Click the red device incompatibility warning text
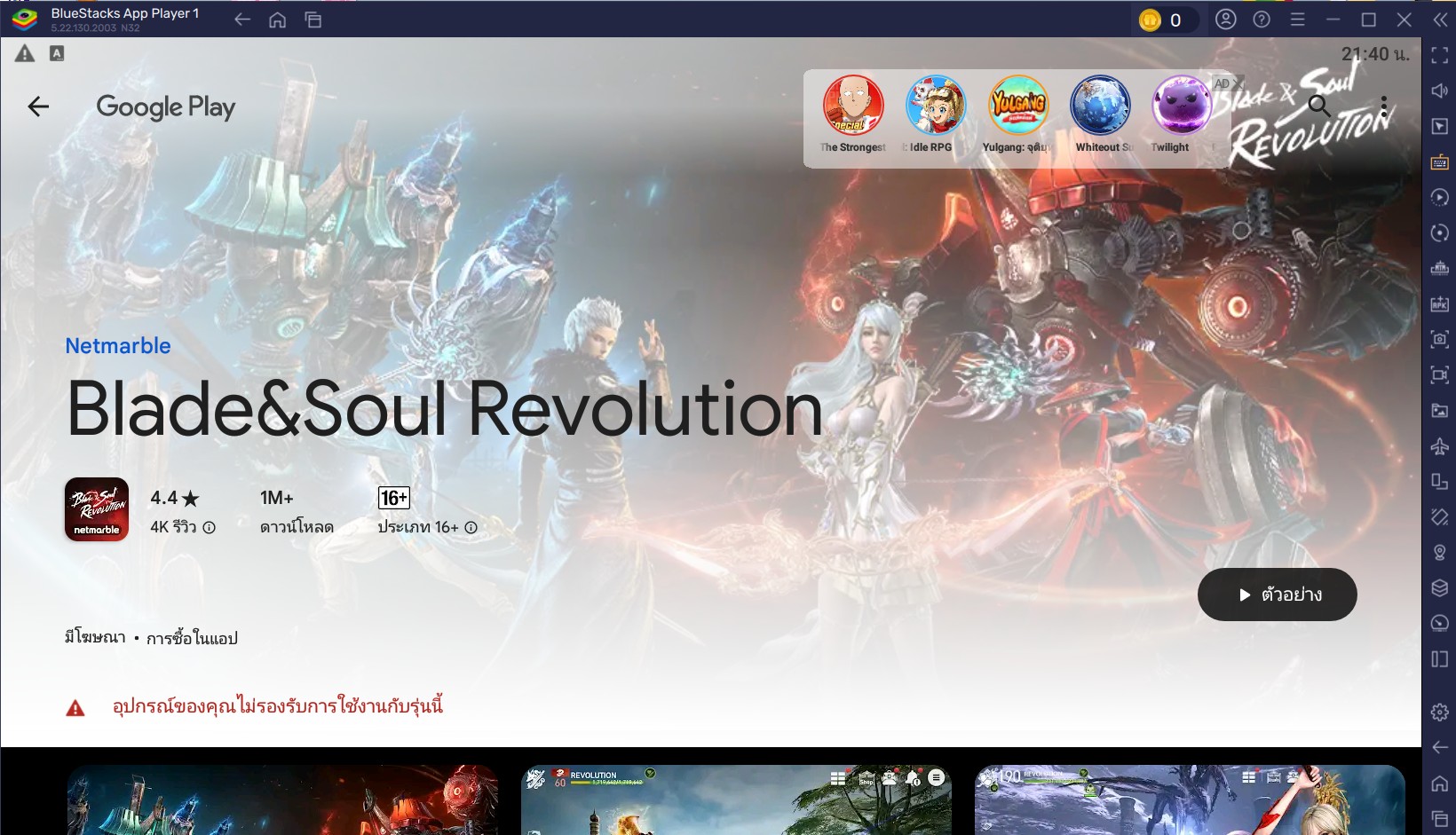1456x835 pixels. 278,706
